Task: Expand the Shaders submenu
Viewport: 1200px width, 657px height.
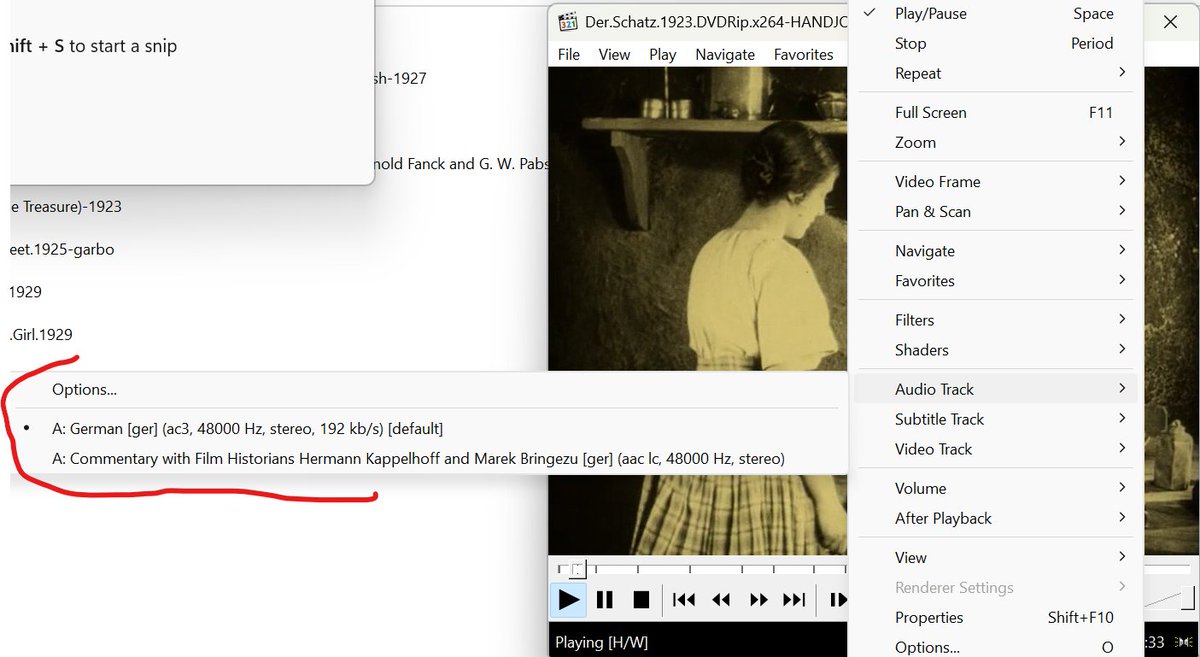Action: [x=995, y=350]
